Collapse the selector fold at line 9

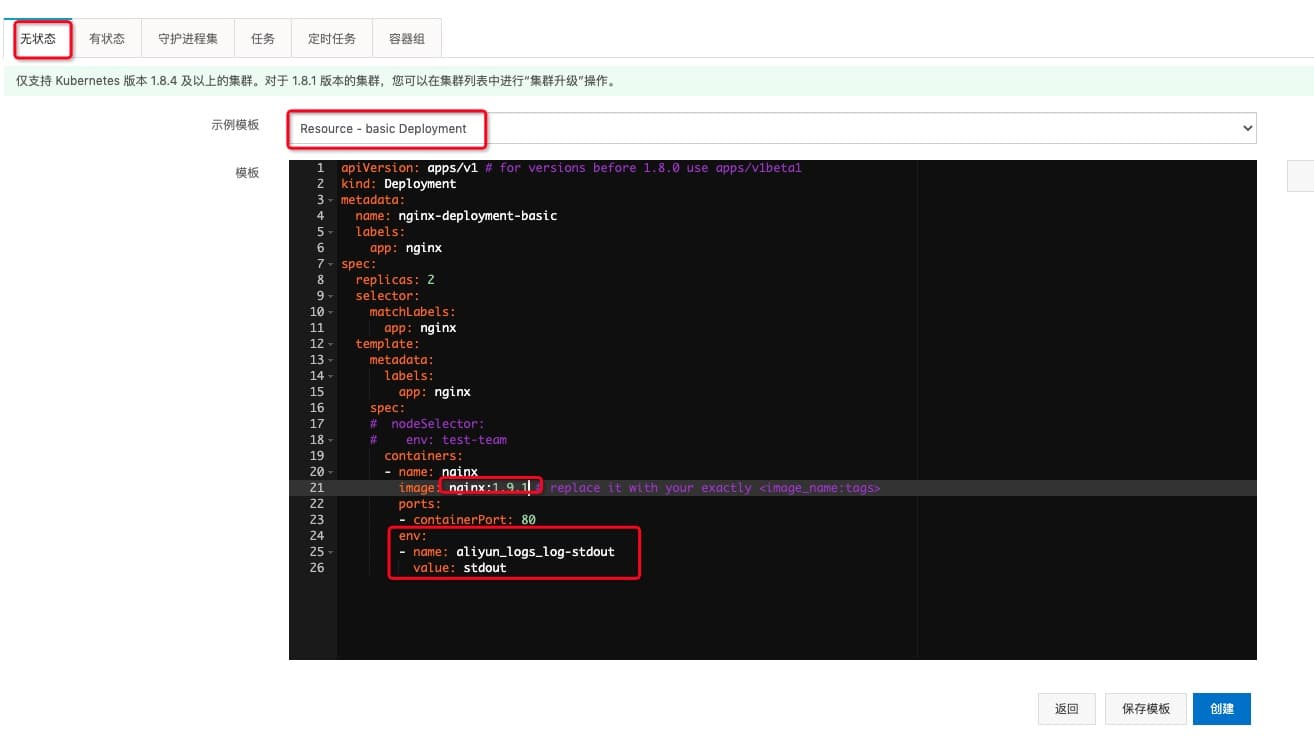pyautogui.click(x=331, y=296)
